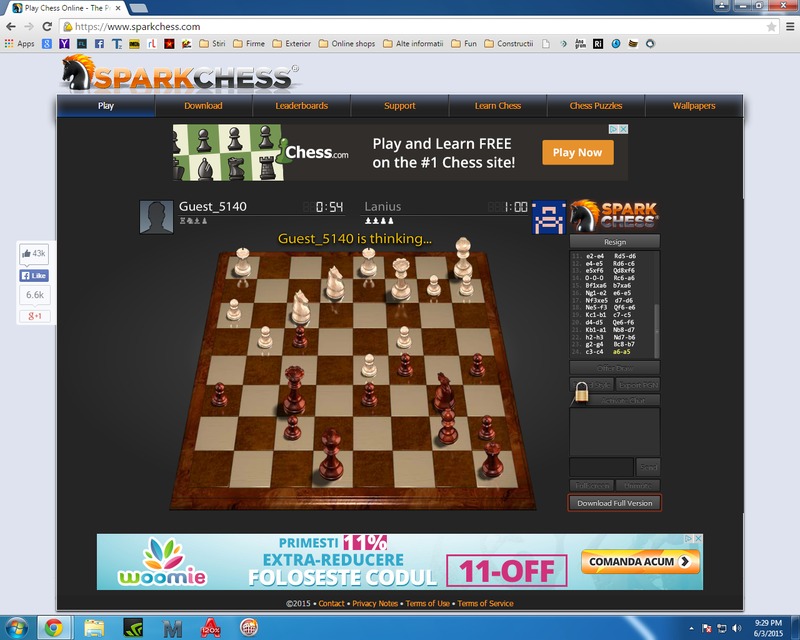This screenshot has height=640, width=800.
Task: Open the Stiri bookmarks folder
Action: click(212, 44)
